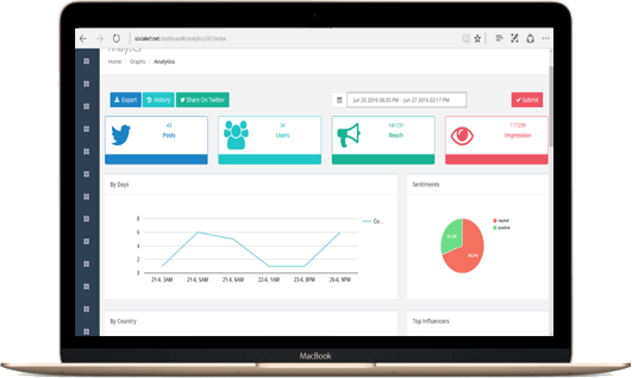
Task: Click the calendar icon beside the date field
Action: 339,100
